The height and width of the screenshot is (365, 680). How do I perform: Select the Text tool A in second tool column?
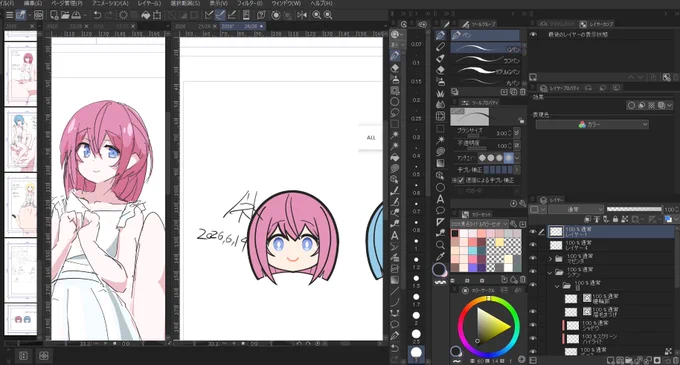click(x=441, y=199)
